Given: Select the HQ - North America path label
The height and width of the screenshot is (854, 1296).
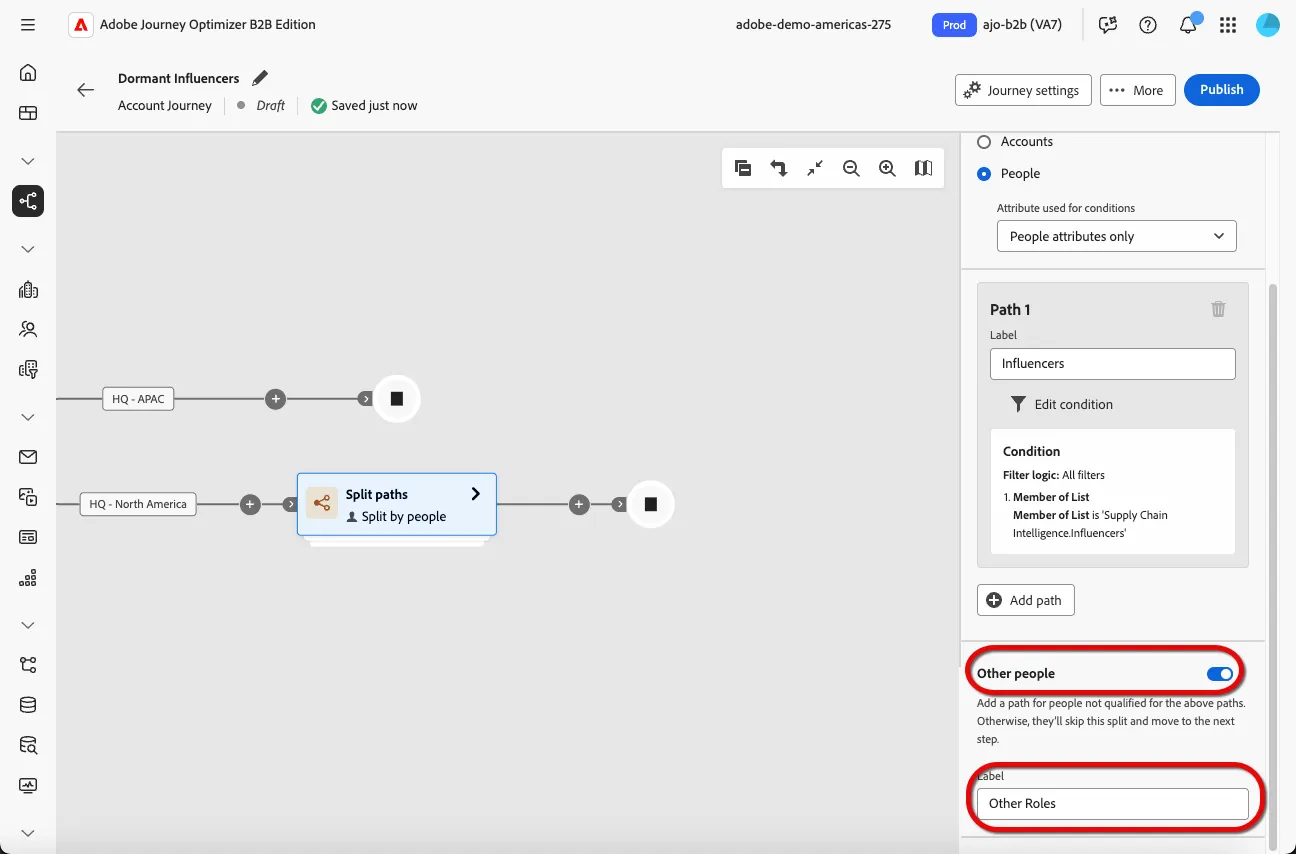Looking at the screenshot, I should click(138, 505).
